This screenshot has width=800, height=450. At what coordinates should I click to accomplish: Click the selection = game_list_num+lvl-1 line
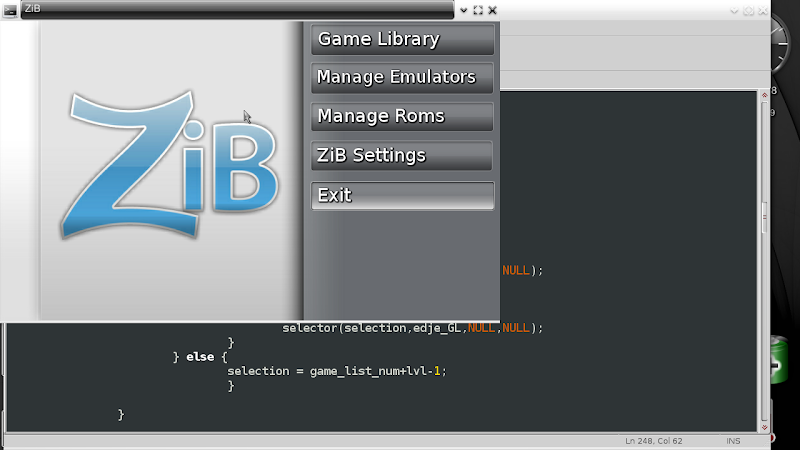337,371
